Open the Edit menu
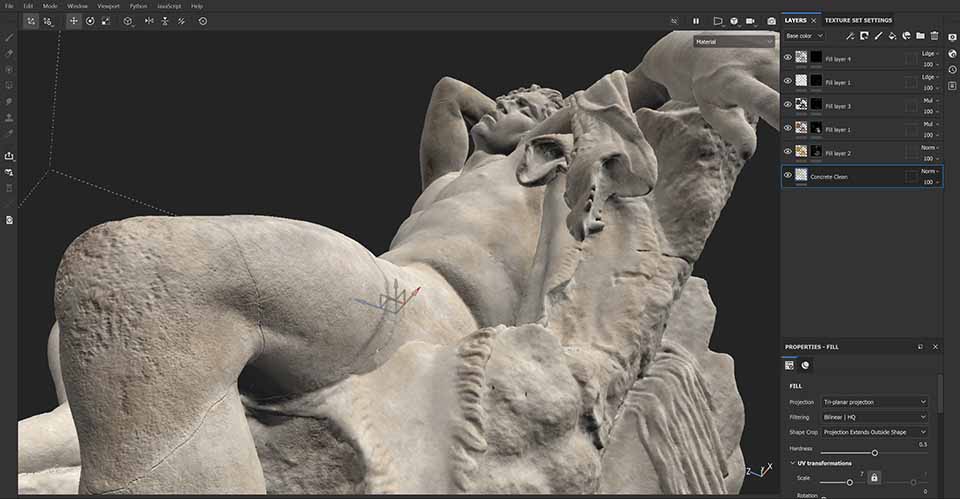This screenshot has height=499, width=960. pos(28,6)
